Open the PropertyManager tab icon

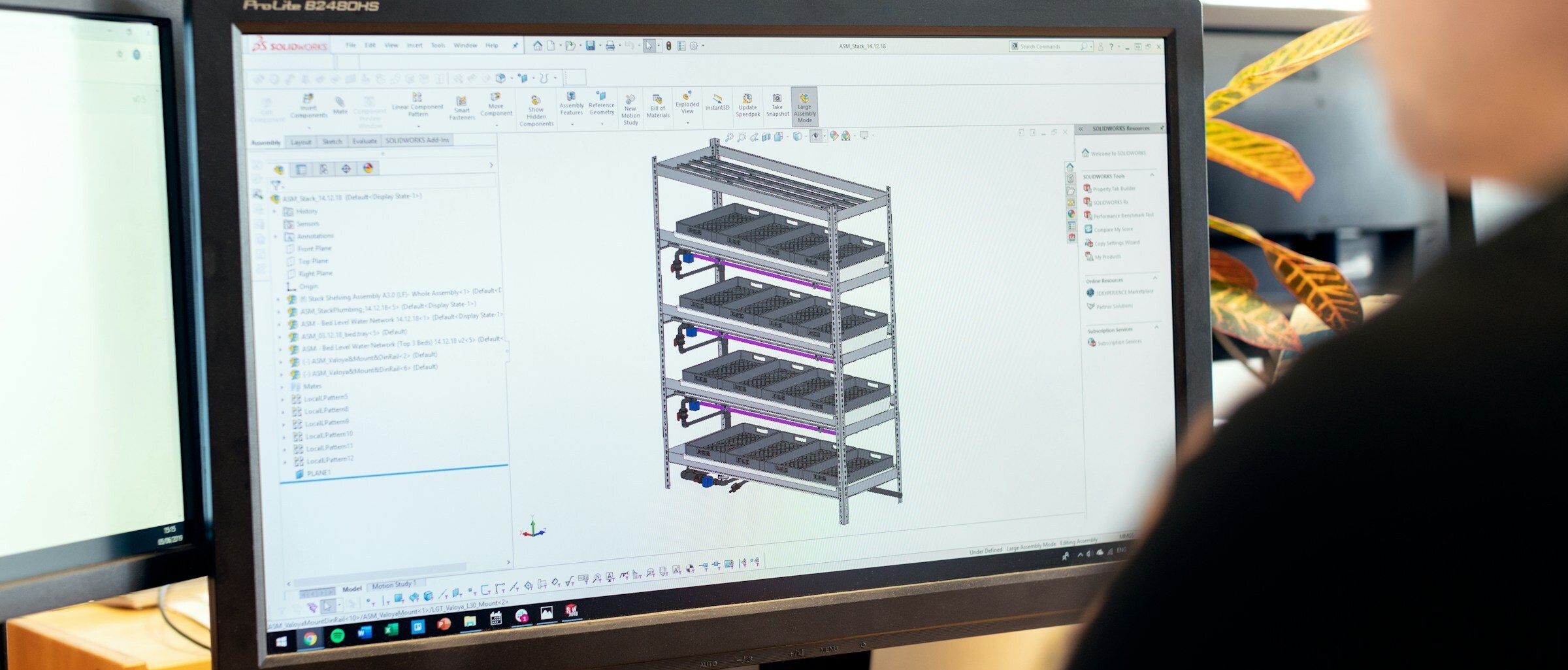(x=301, y=169)
